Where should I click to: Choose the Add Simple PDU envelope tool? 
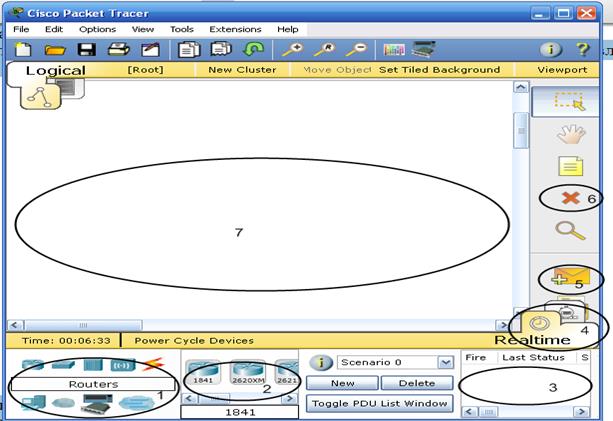[x=570, y=277]
